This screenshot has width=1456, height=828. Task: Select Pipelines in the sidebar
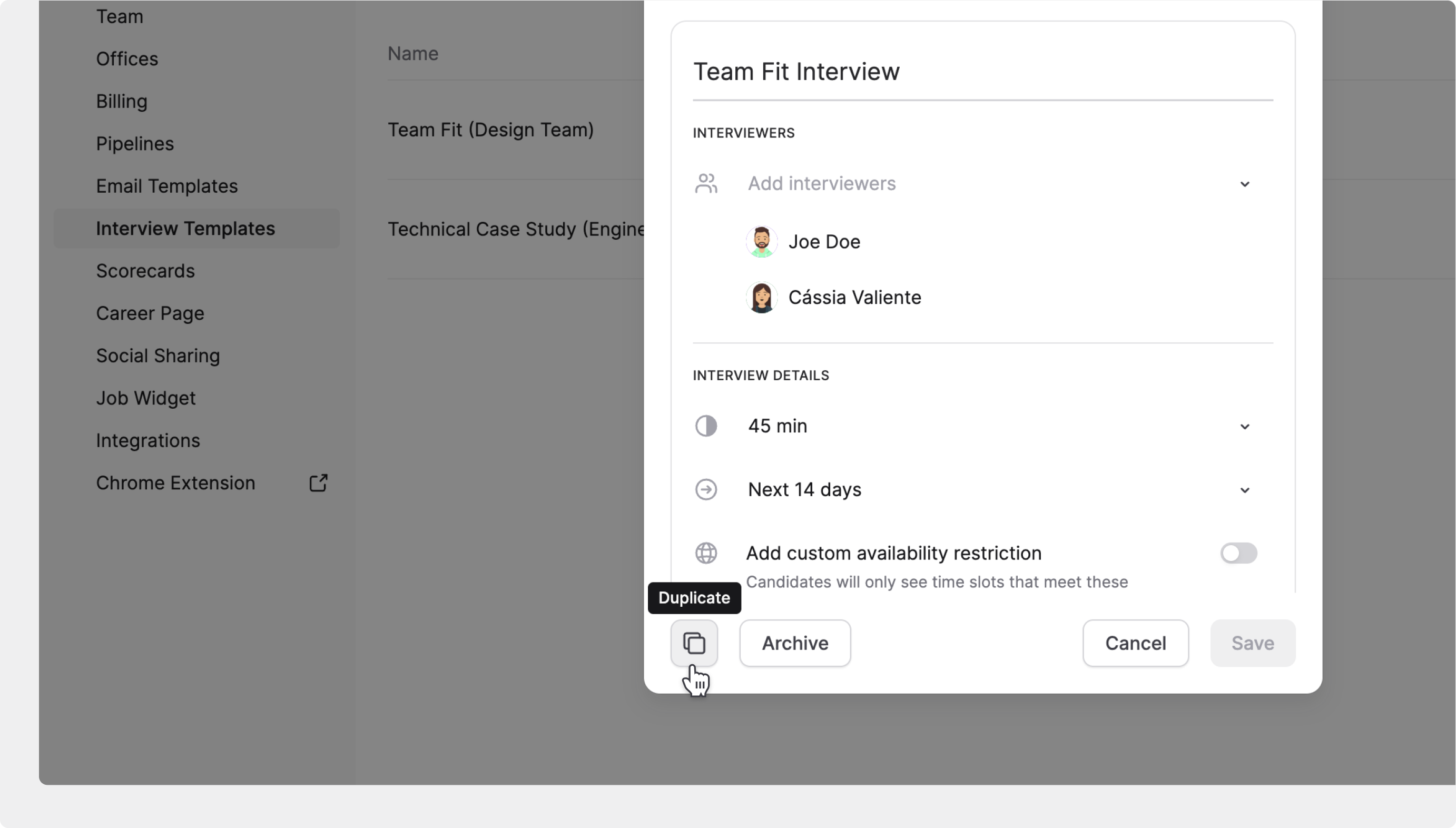[135, 144]
